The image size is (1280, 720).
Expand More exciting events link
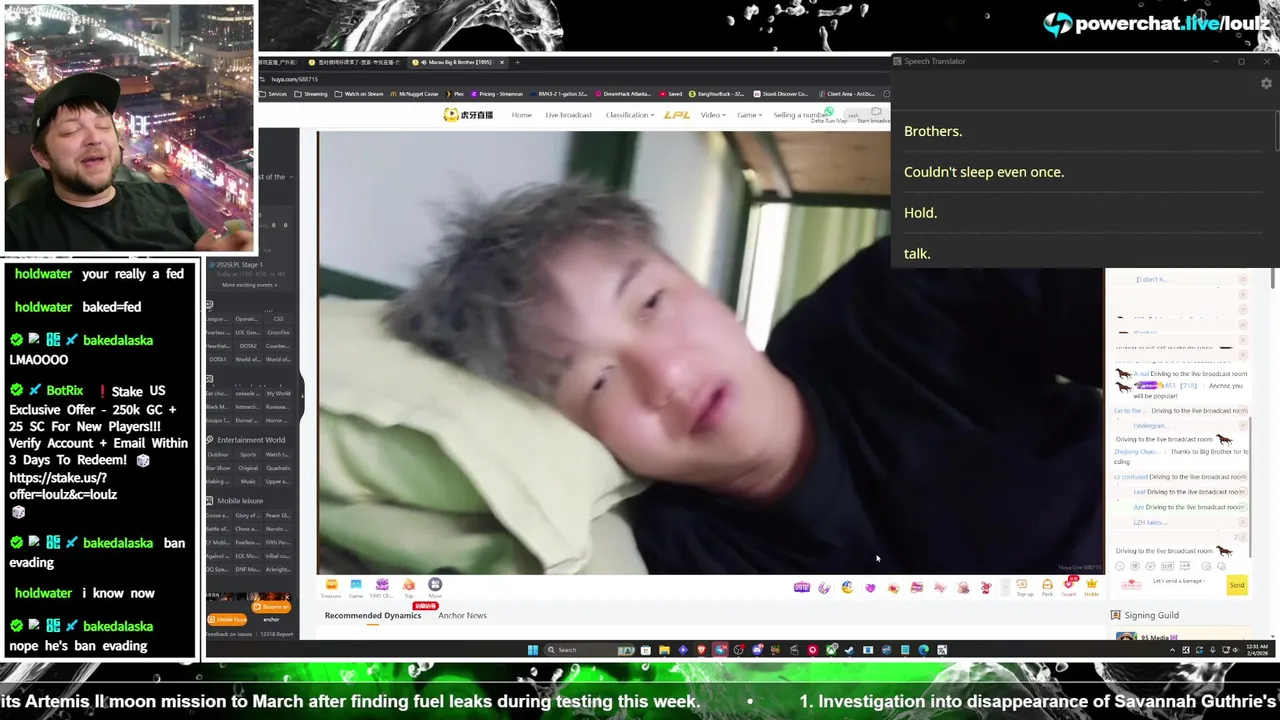[x=249, y=285]
